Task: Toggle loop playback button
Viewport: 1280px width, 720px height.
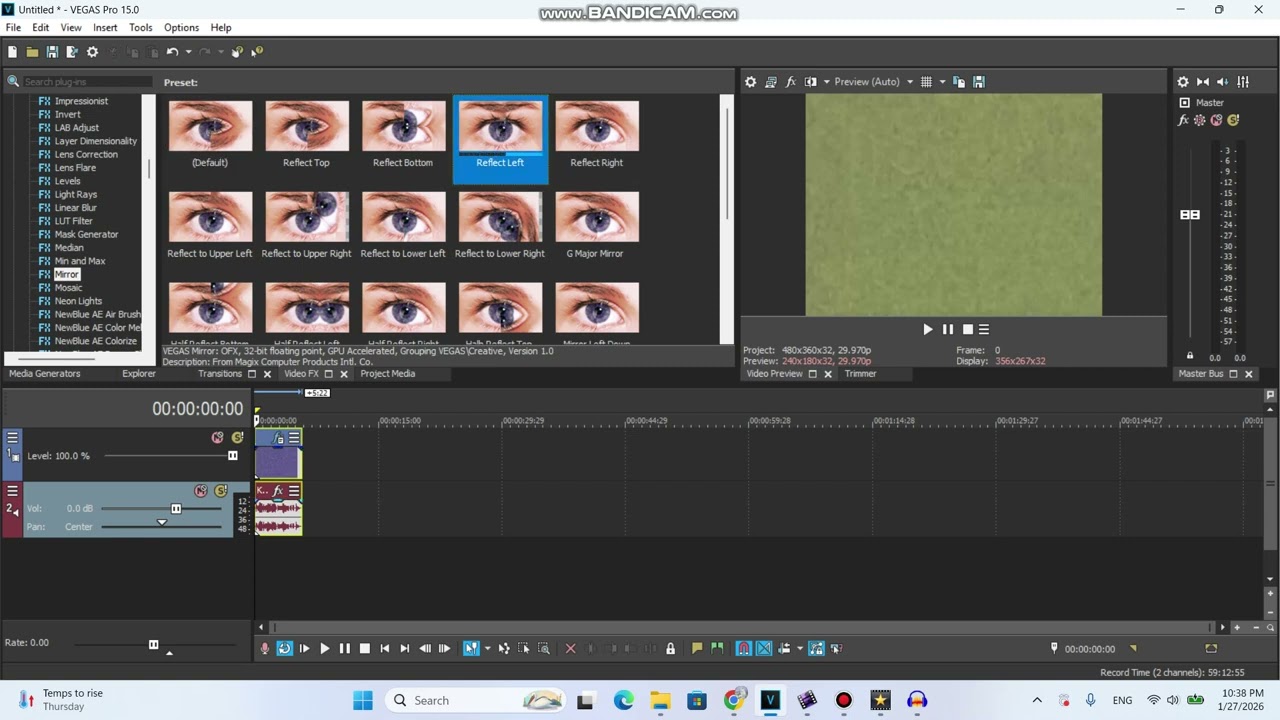Action: 285,649
